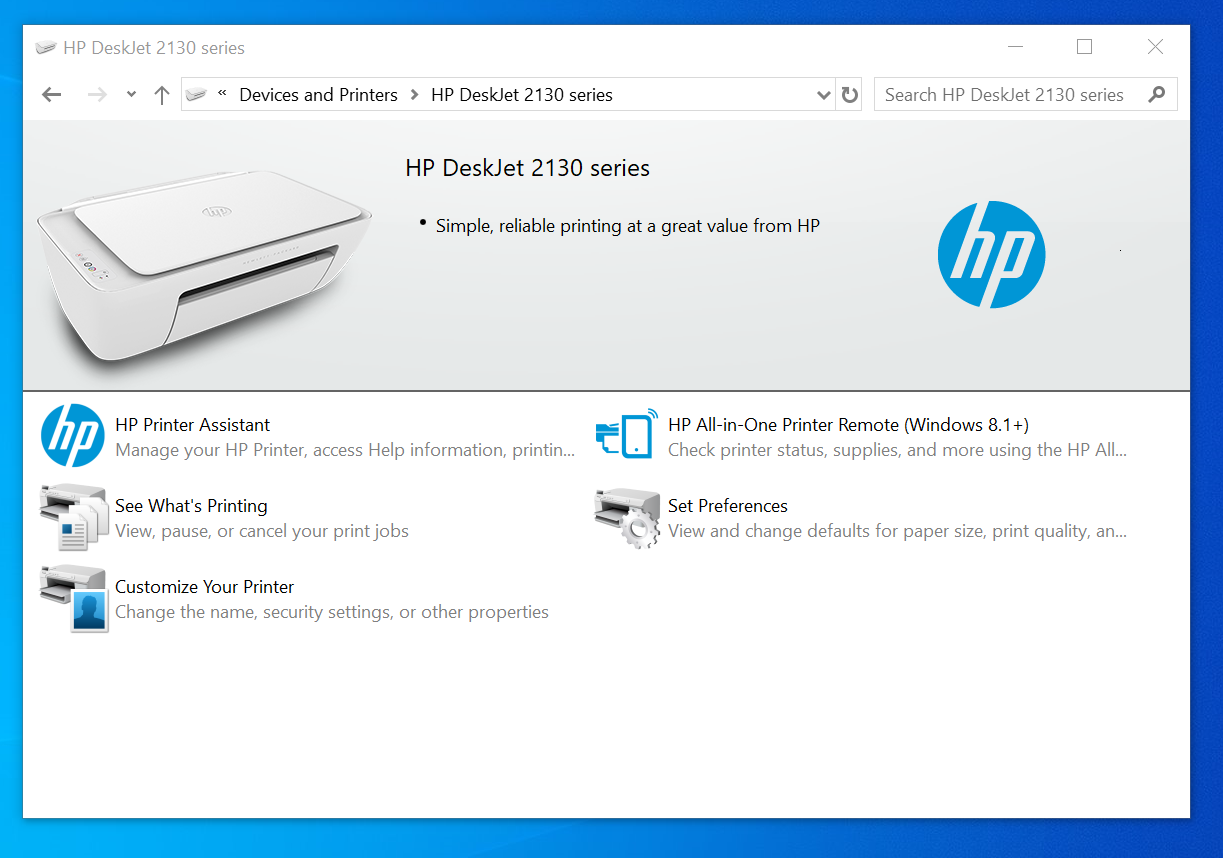The image size is (1223, 858).
Task: Click 'Simple, reliable printing at a great value' text
Action: [x=628, y=226]
